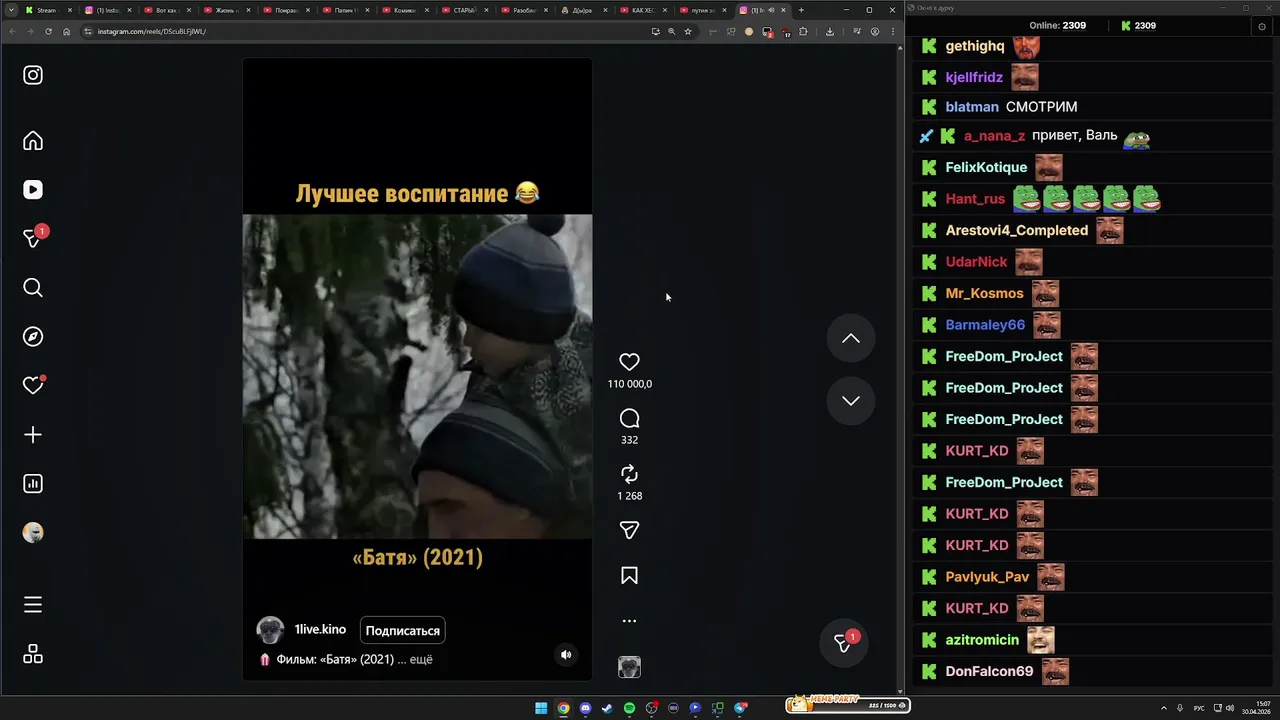Open the Explore compass icon

[33, 337]
